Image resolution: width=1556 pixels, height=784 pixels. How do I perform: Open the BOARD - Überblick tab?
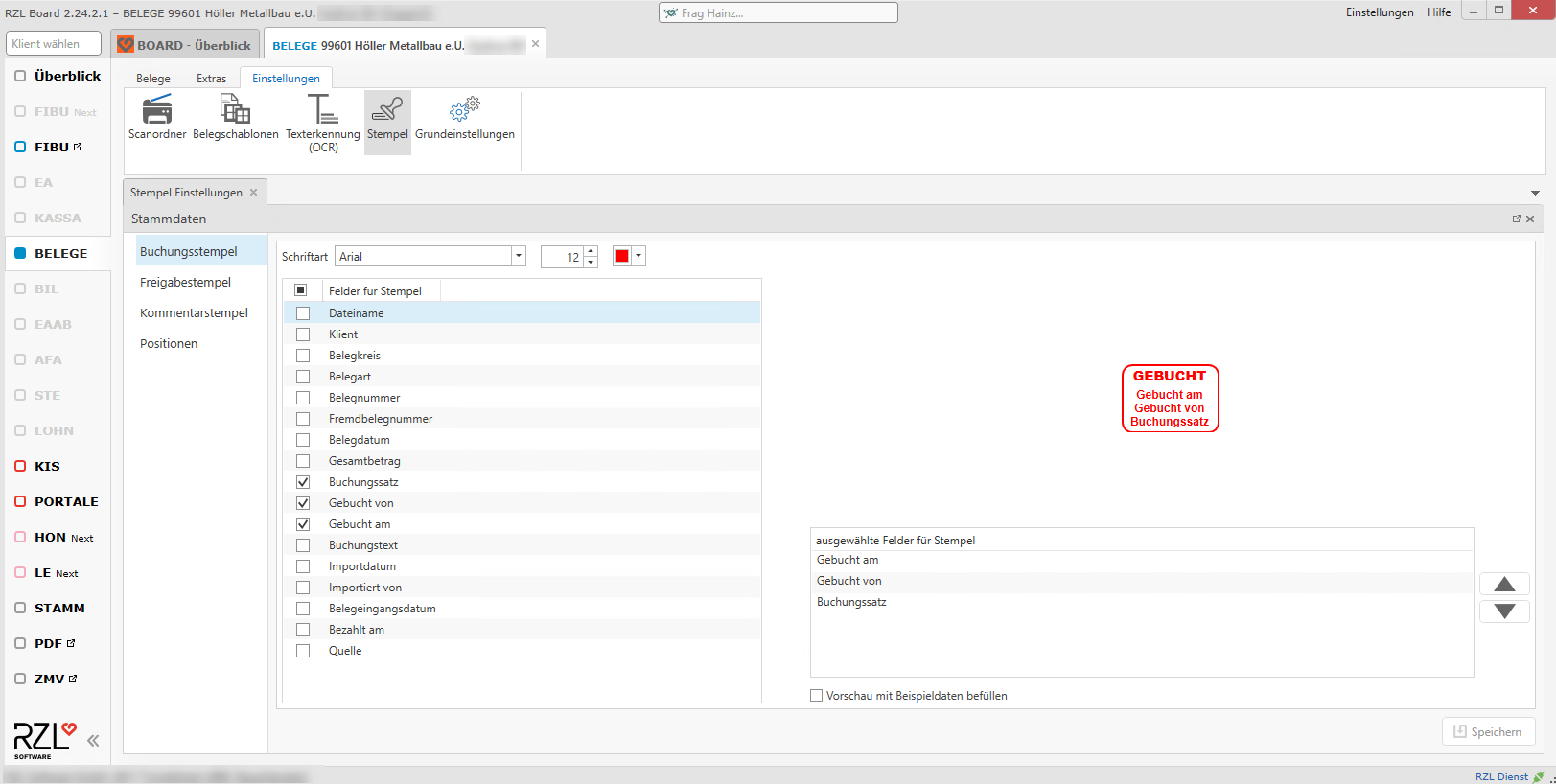point(184,45)
